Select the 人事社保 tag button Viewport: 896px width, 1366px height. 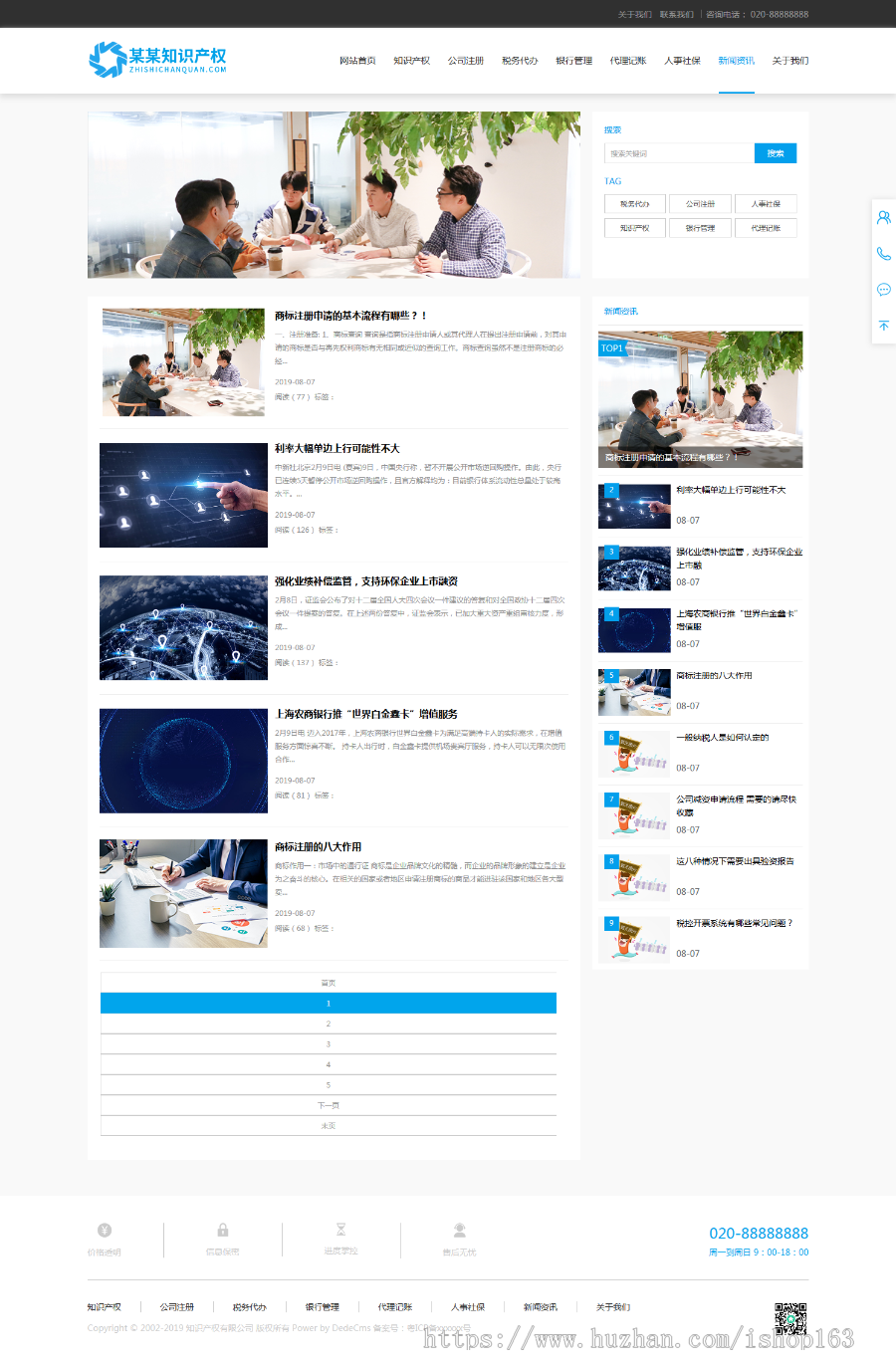point(766,203)
